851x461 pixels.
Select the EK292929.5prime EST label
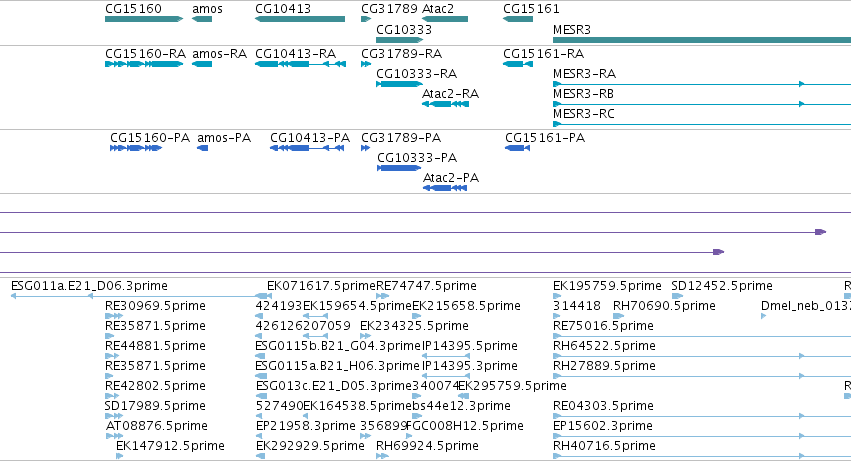(x=310, y=446)
